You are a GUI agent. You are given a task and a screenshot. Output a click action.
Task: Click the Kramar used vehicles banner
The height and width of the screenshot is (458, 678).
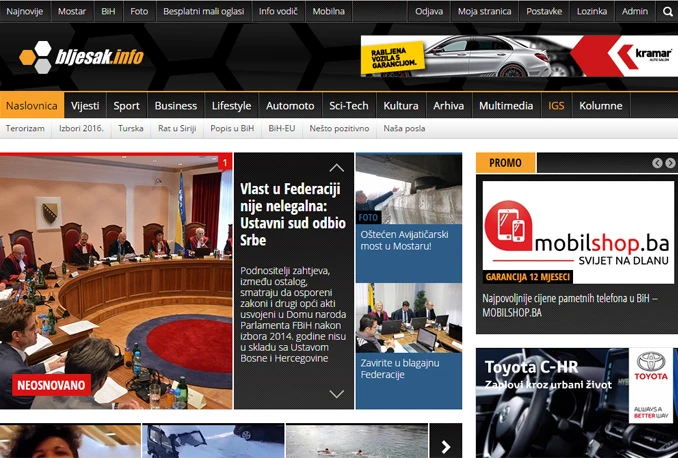pyautogui.click(x=519, y=56)
